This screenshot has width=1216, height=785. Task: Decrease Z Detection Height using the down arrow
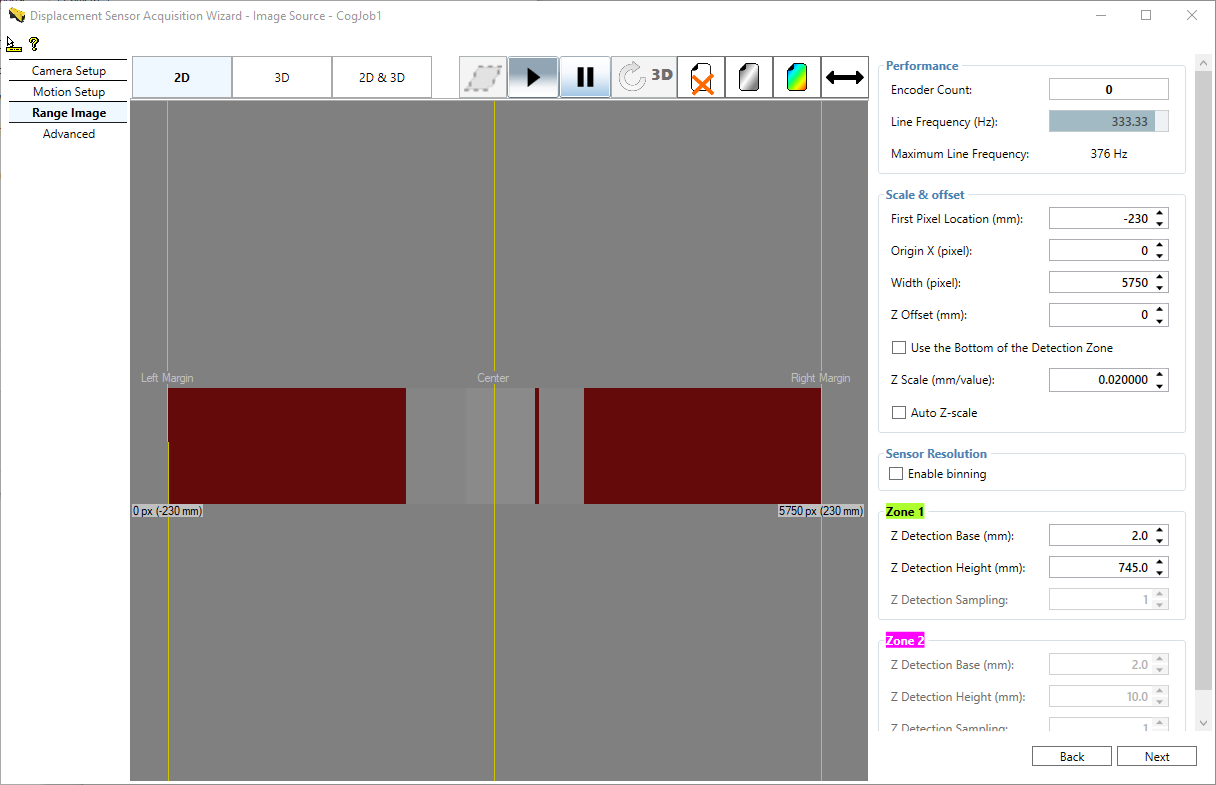(x=1162, y=571)
